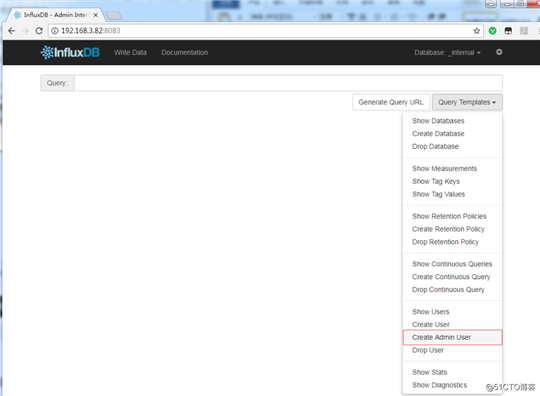This screenshot has width=540, height=396.
Task: Click the browser forward arrow
Action: pos(25,31)
